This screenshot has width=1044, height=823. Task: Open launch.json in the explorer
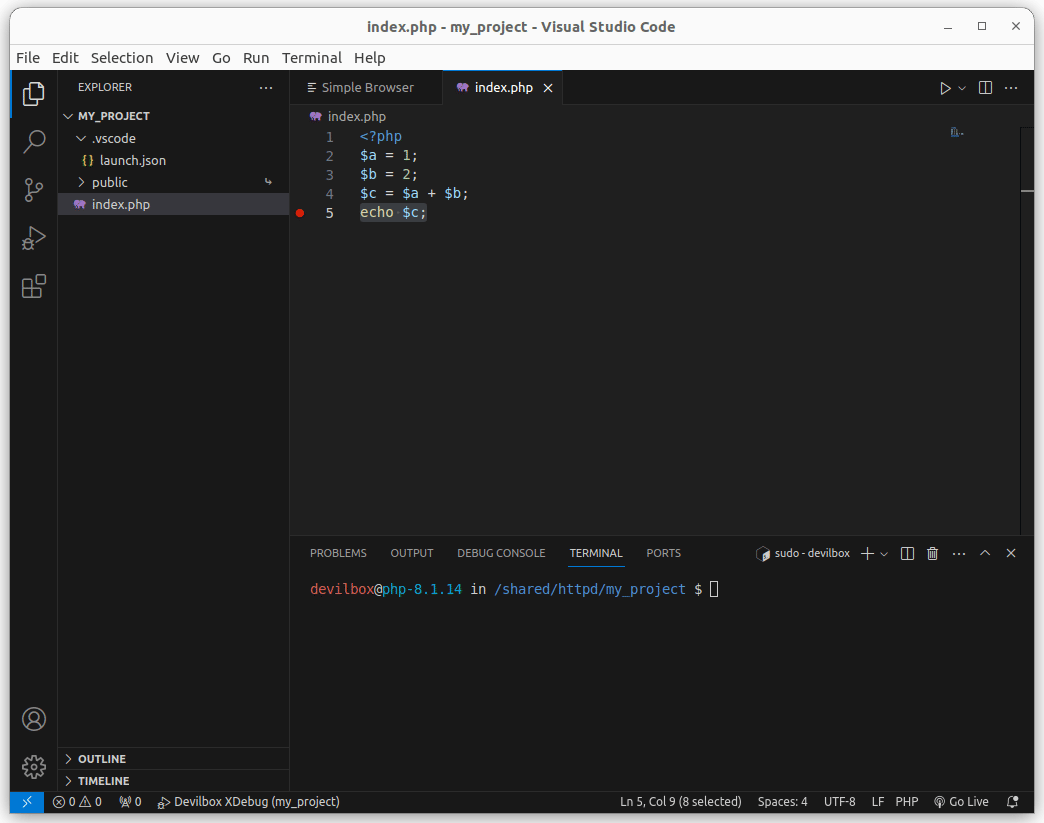132,160
